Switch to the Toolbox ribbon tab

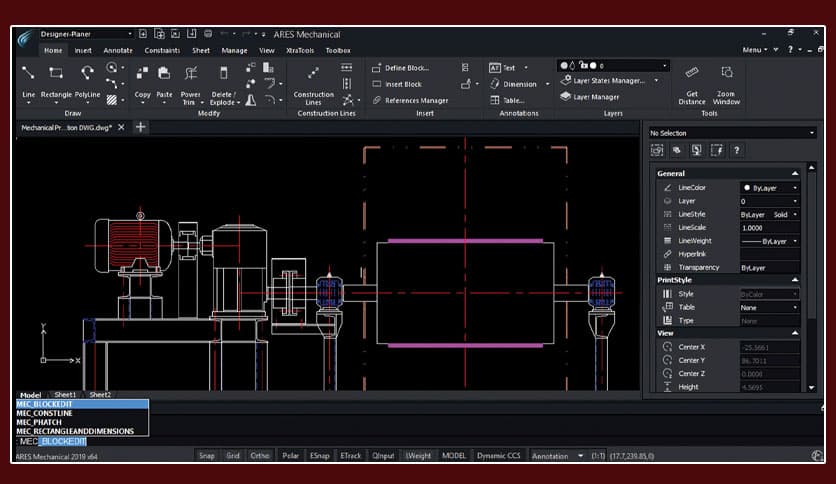point(338,51)
